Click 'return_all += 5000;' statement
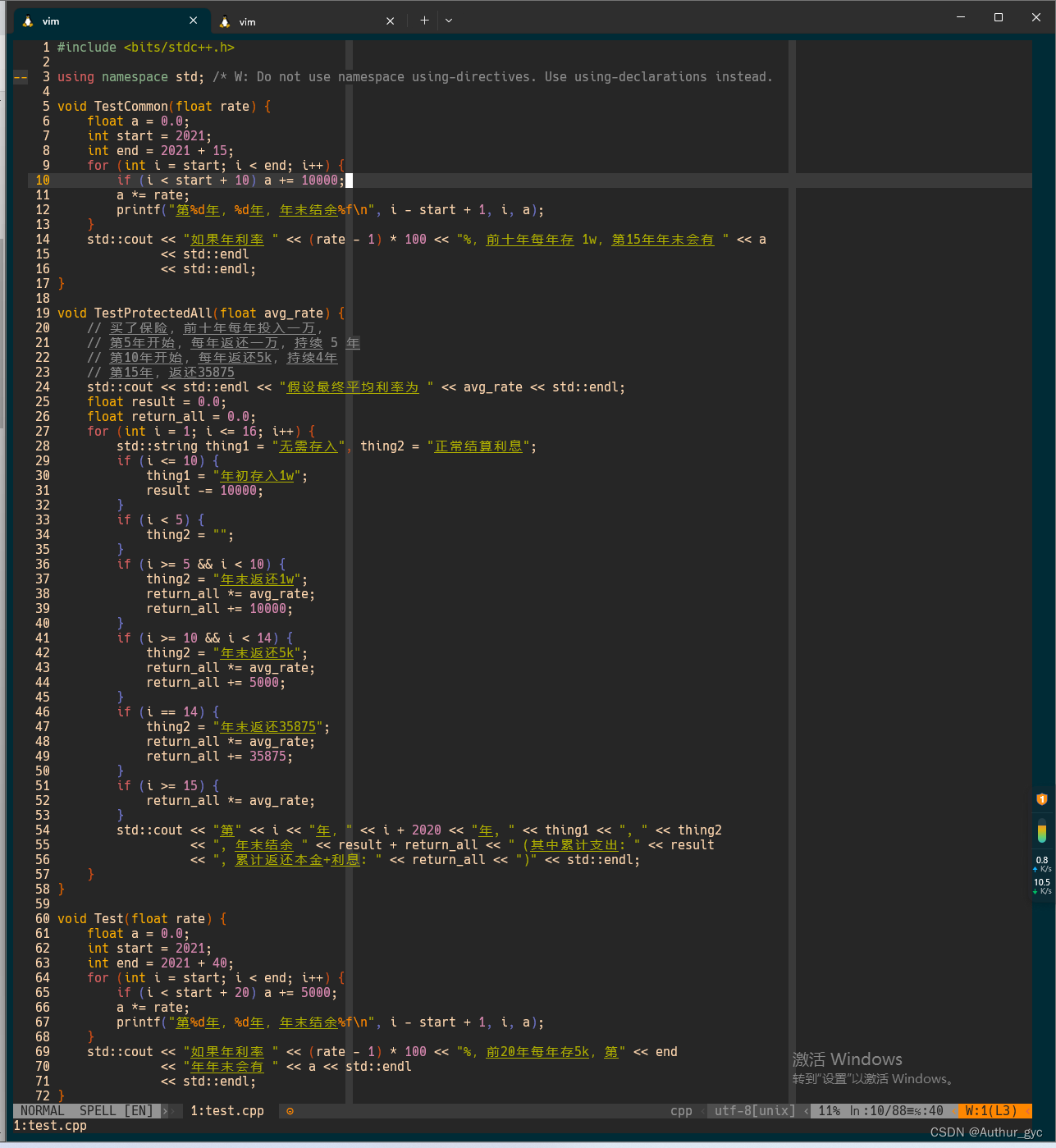 tap(216, 683)
